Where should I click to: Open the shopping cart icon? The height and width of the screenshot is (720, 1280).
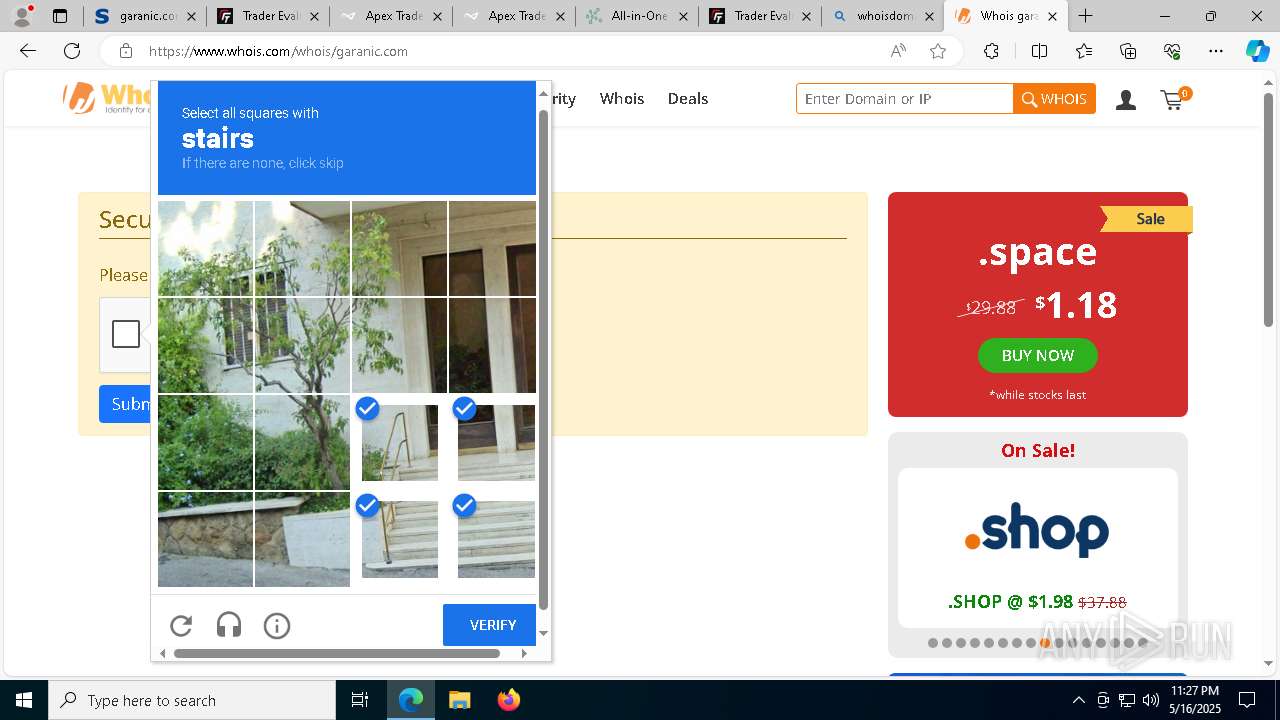(1174, 99)
